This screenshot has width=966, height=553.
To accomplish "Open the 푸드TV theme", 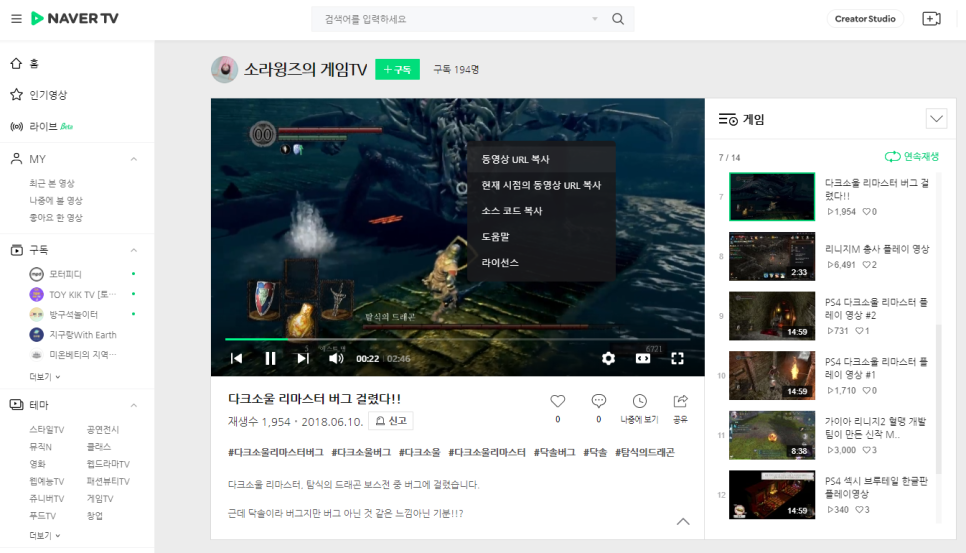I will pos(43,516).
